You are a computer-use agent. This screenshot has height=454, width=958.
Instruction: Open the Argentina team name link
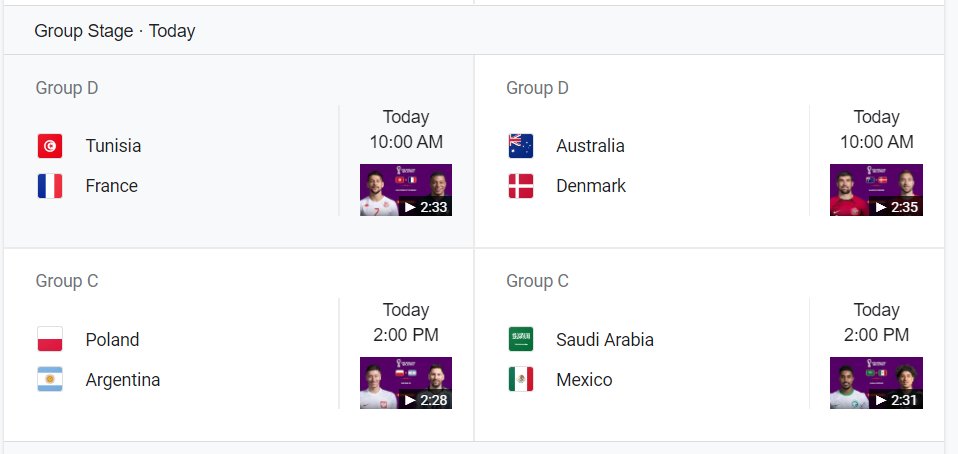pos(123,379)
